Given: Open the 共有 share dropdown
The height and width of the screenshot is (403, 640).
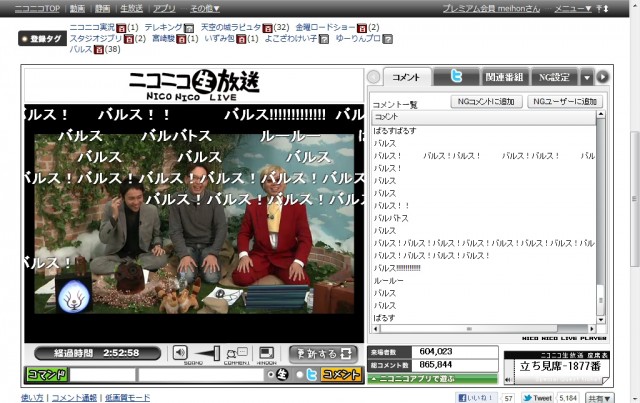Looking at the screenshot, I should [599, 398].
